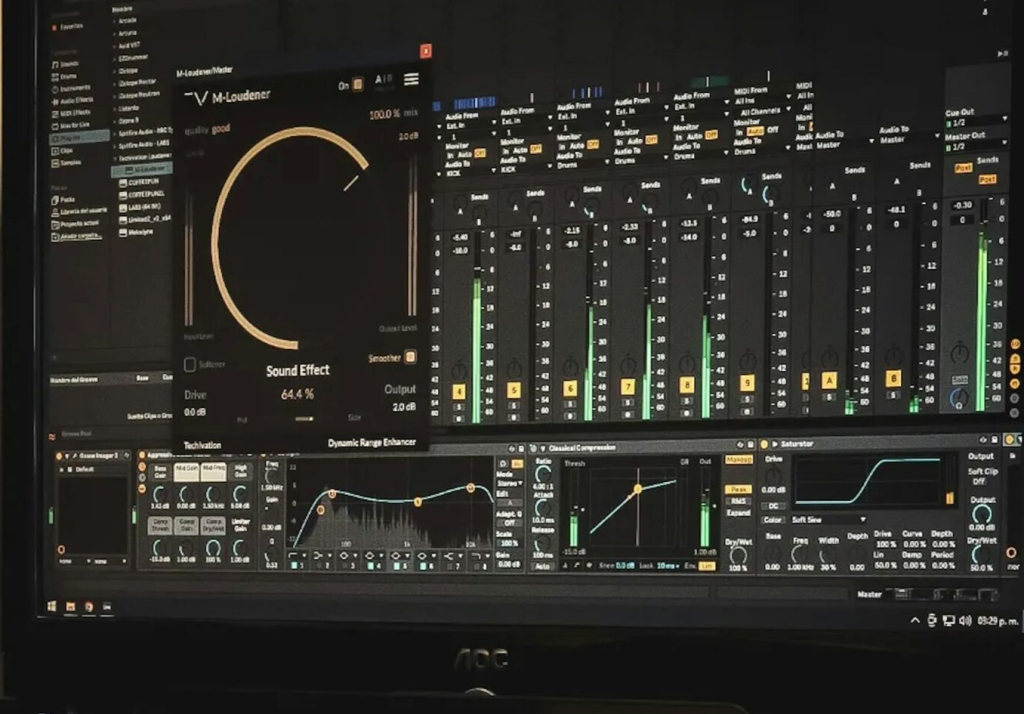
Task: Select the M-Loudener plug-in device icon
Action: (129, 169)
